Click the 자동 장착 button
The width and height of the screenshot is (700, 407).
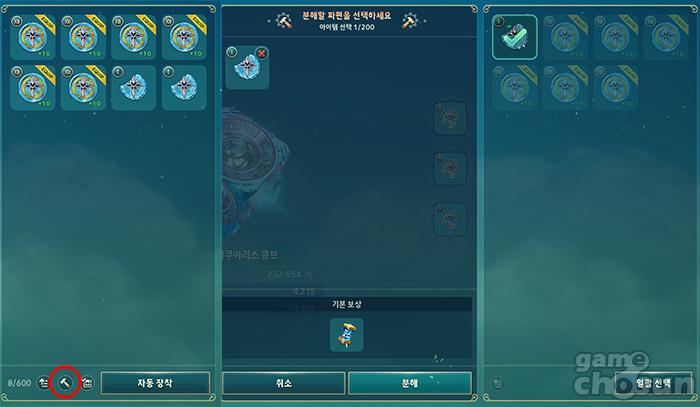pyautogui.click(x=155, y=383)
